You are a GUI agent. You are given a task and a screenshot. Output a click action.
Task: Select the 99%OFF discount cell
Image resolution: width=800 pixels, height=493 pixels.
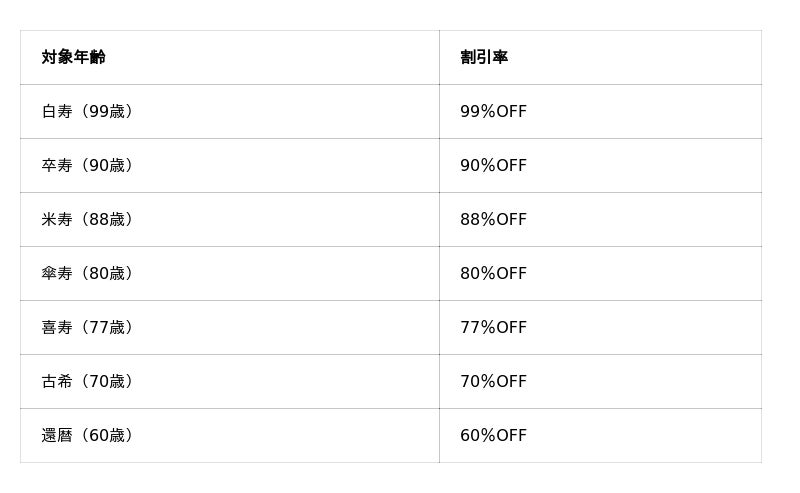[493, 111]
